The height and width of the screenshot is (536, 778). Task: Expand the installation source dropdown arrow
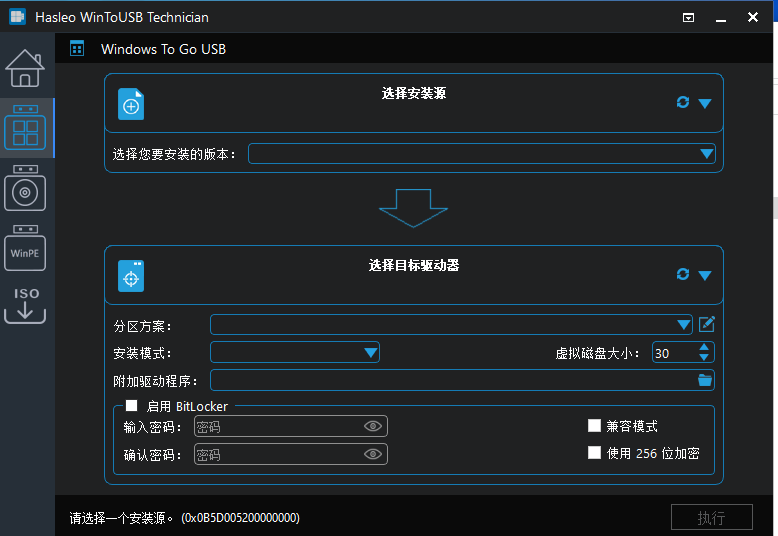[x=705, y=103]
